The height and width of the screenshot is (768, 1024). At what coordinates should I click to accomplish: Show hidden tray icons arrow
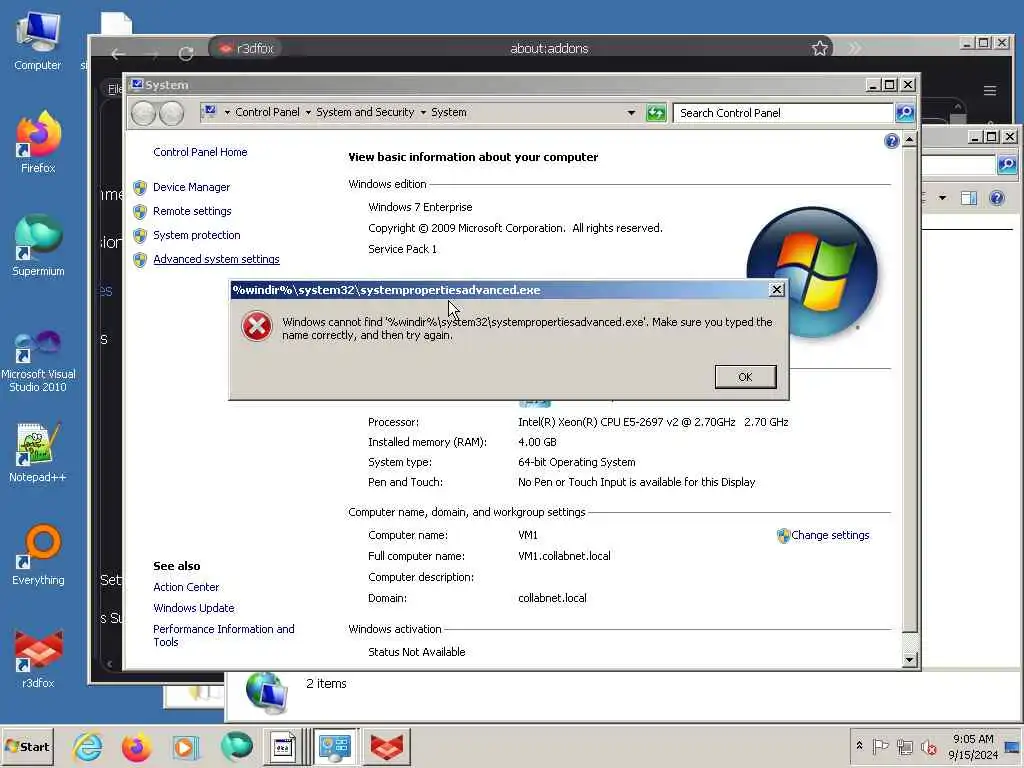(x=859, y=745)
